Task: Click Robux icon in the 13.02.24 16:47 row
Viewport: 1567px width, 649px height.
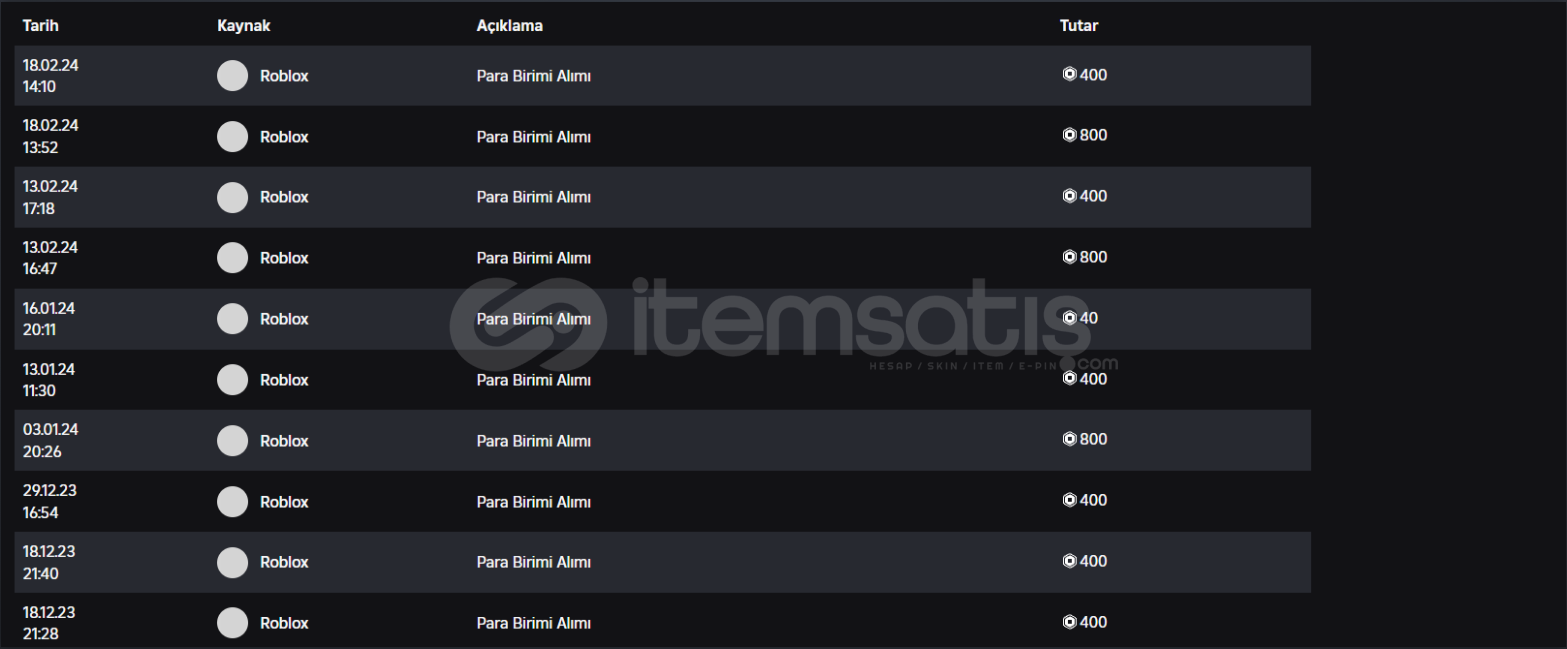Action: [1069, 257]
